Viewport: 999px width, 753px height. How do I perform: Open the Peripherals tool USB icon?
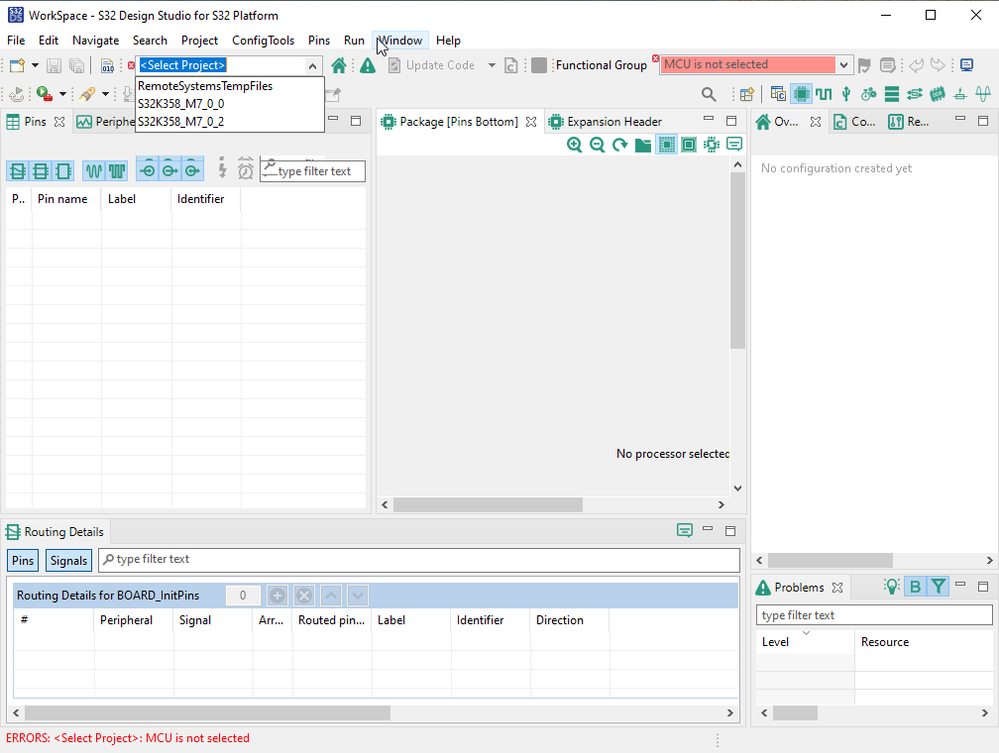click(x=846, y=94)
